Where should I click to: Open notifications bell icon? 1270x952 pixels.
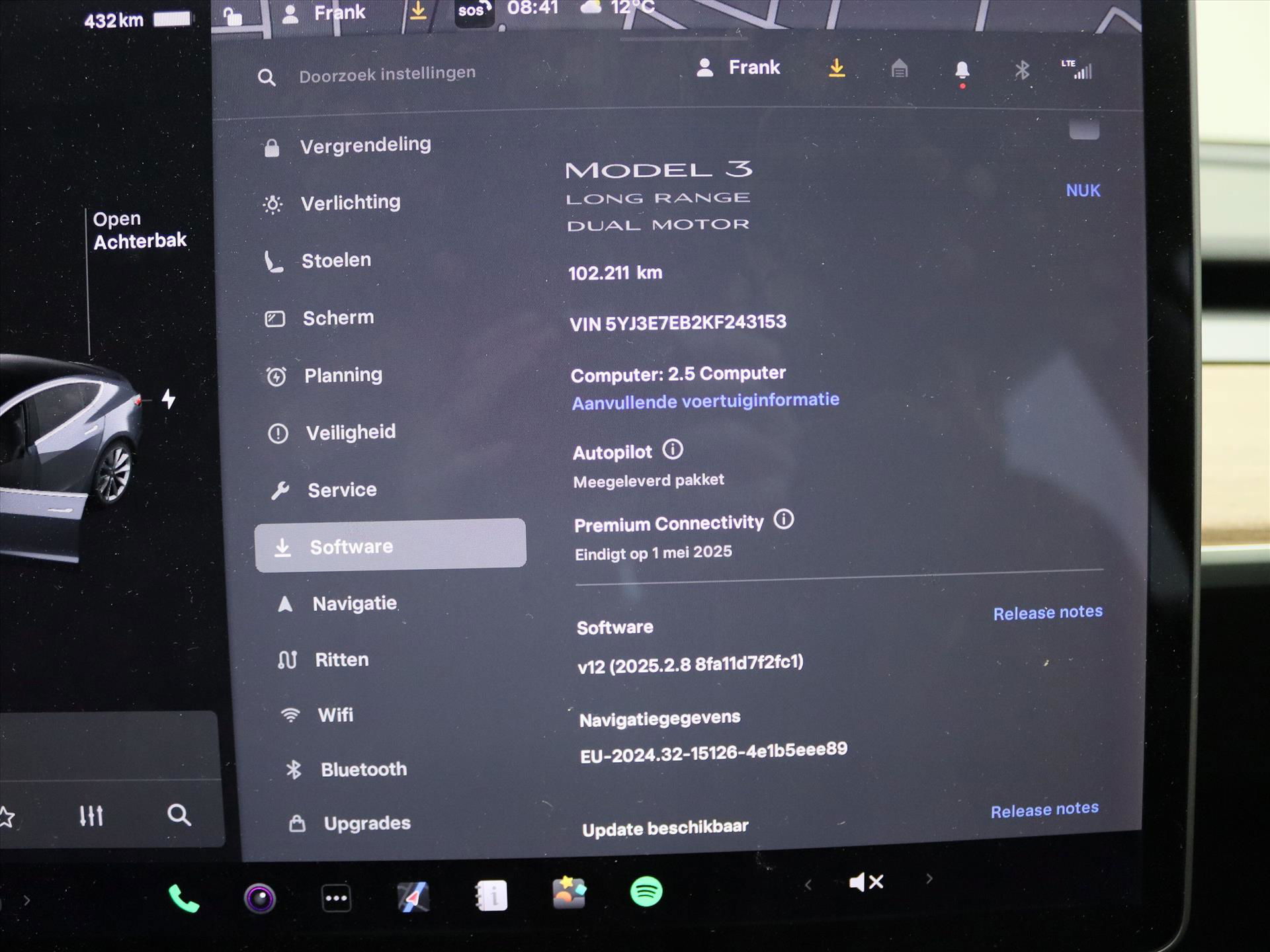[962, 71]
